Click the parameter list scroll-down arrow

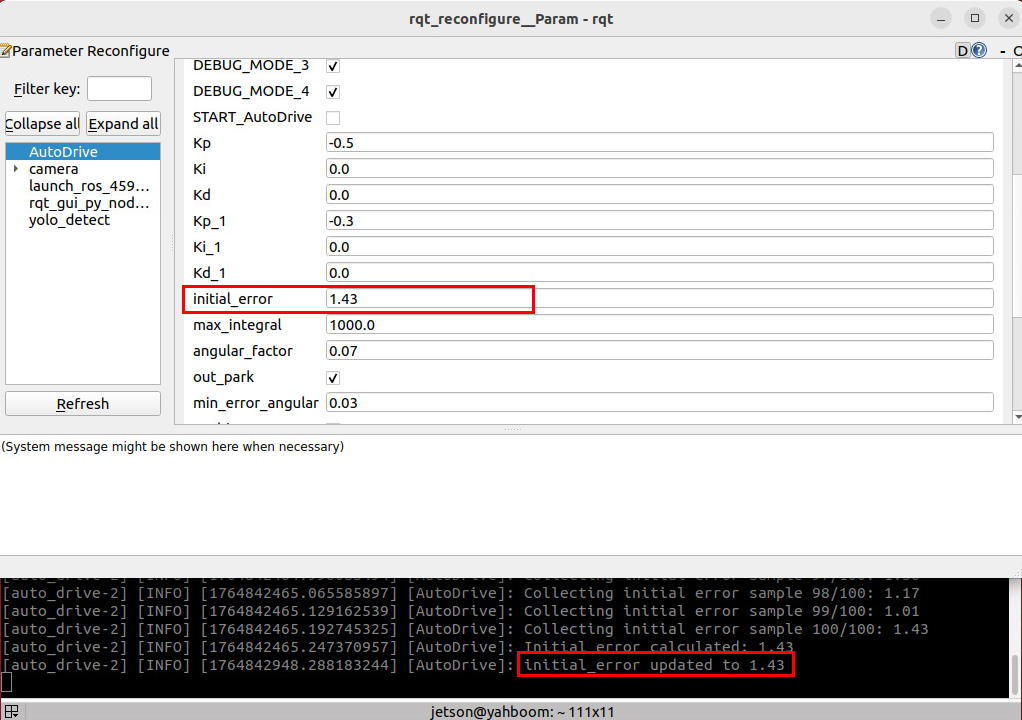pyautogui.click(x=1017, y=417)
